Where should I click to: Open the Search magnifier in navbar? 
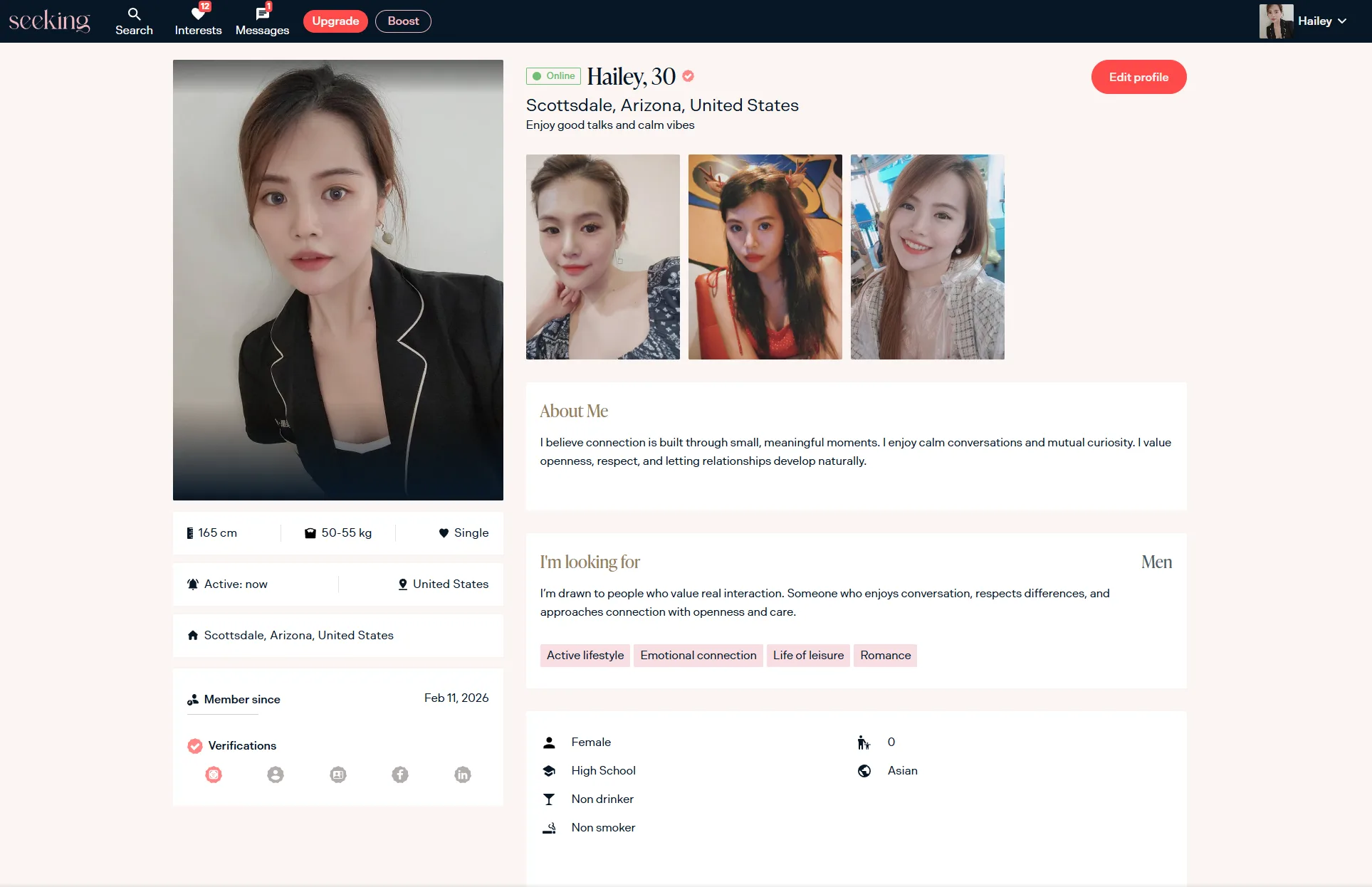pyautogui.click(x=134, y=14)
